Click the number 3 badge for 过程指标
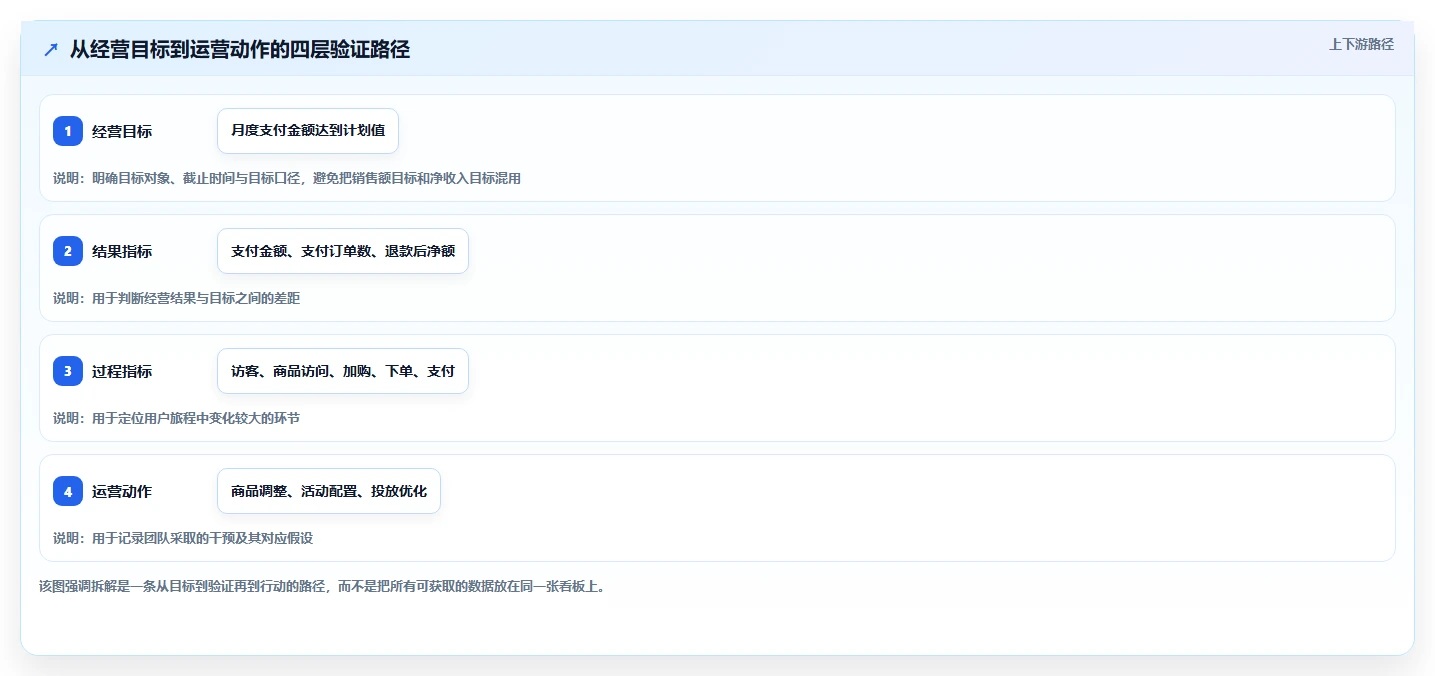 coord(68,371)
